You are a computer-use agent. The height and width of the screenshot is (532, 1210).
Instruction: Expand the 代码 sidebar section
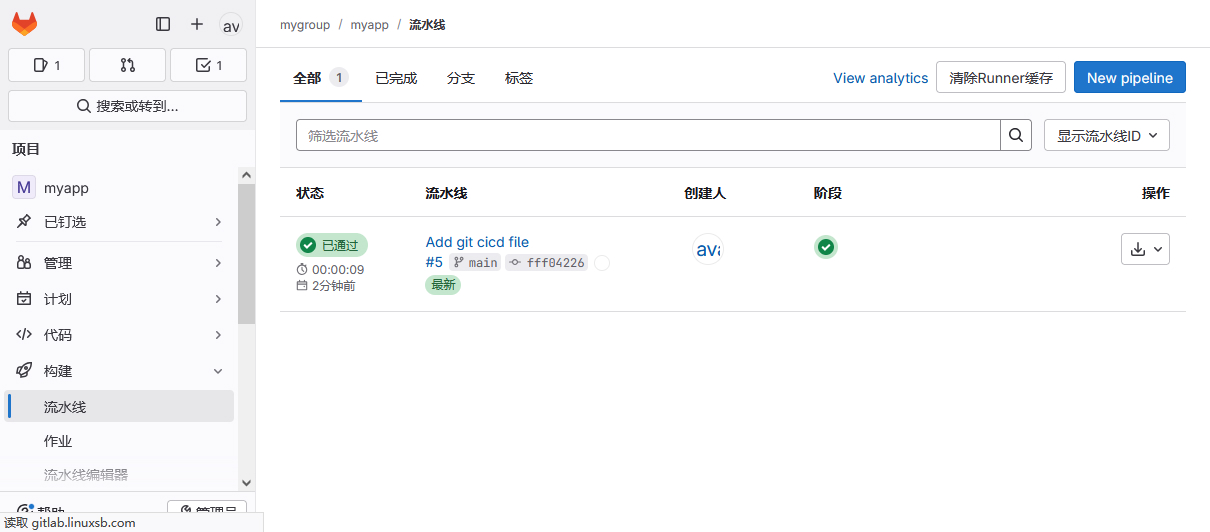click(x=120, y=335)
